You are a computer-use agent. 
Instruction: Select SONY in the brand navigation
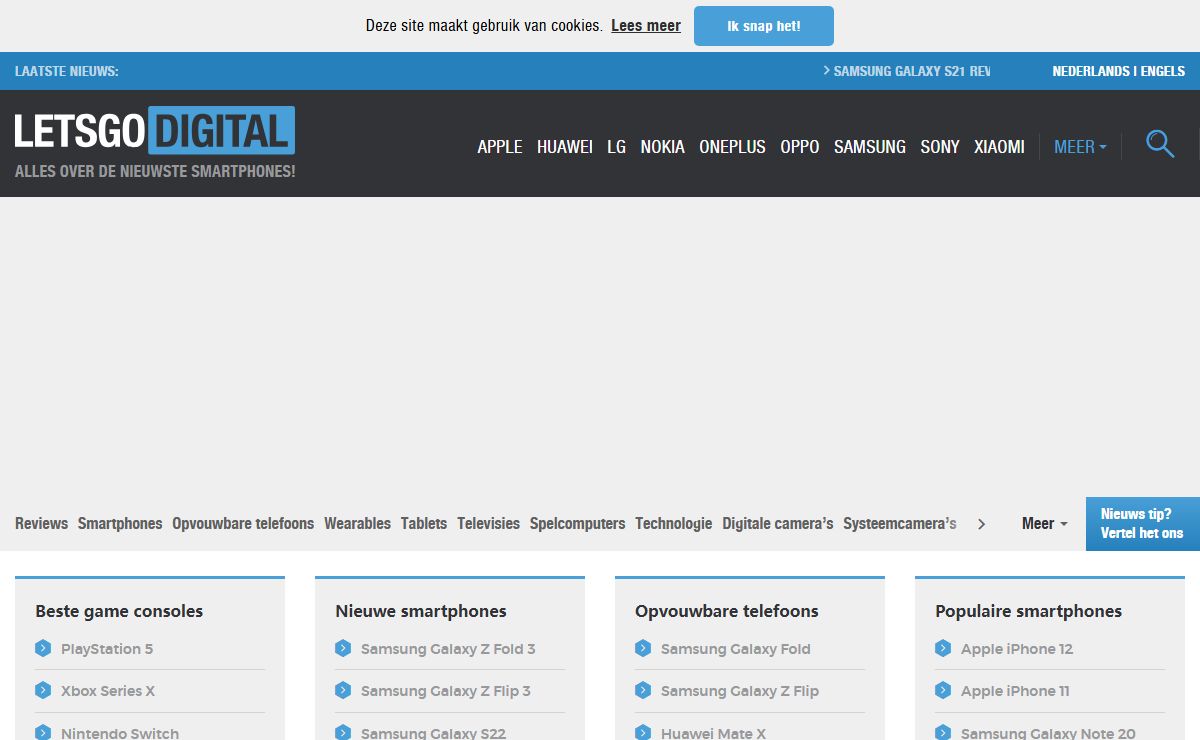(x=940, y=147)
